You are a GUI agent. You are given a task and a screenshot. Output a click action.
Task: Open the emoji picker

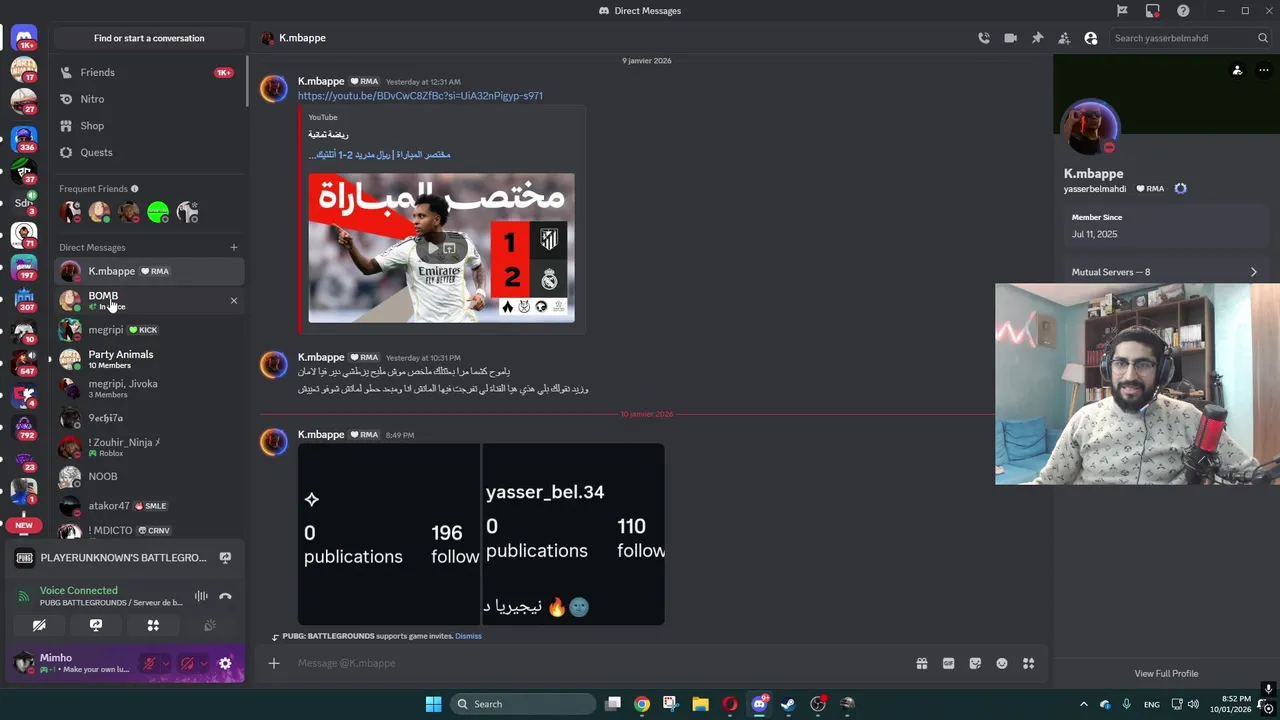click(x=1002, y=663)
